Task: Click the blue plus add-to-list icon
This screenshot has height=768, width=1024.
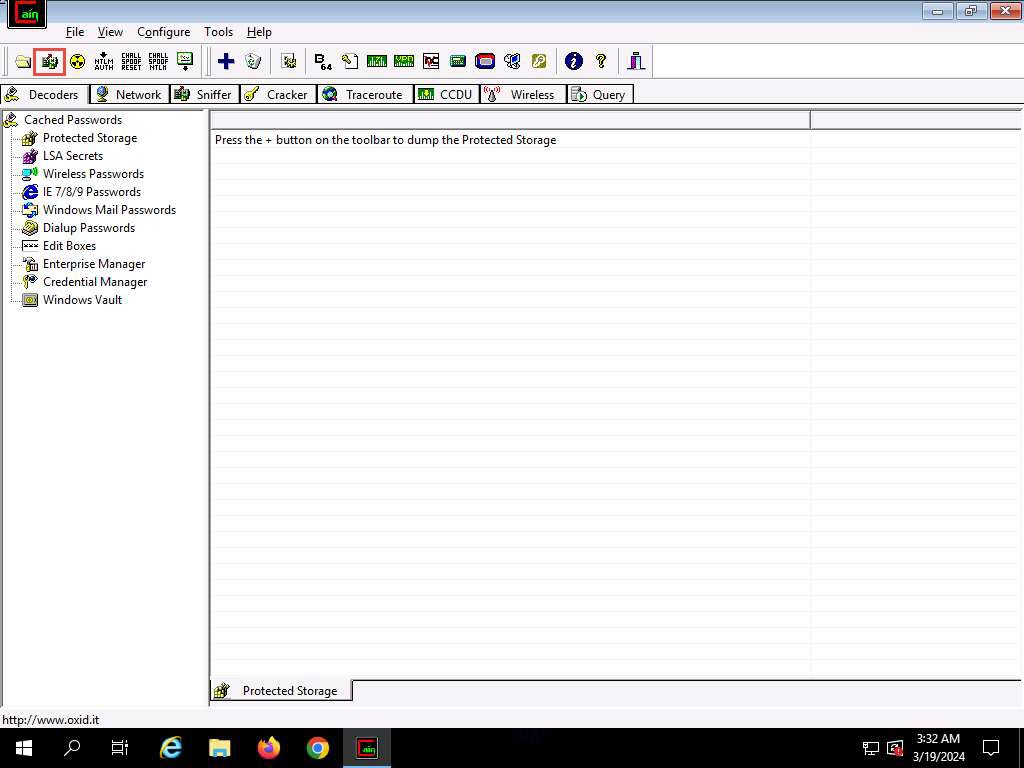Action: coord(226,62)
